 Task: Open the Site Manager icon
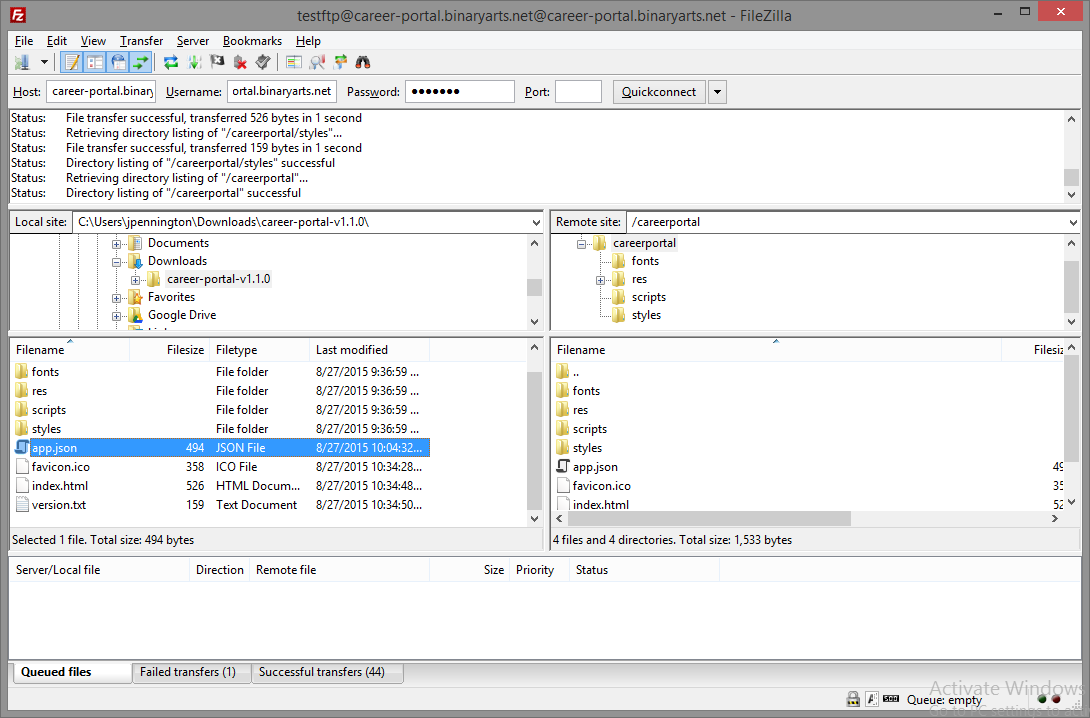tap(22, 63)
